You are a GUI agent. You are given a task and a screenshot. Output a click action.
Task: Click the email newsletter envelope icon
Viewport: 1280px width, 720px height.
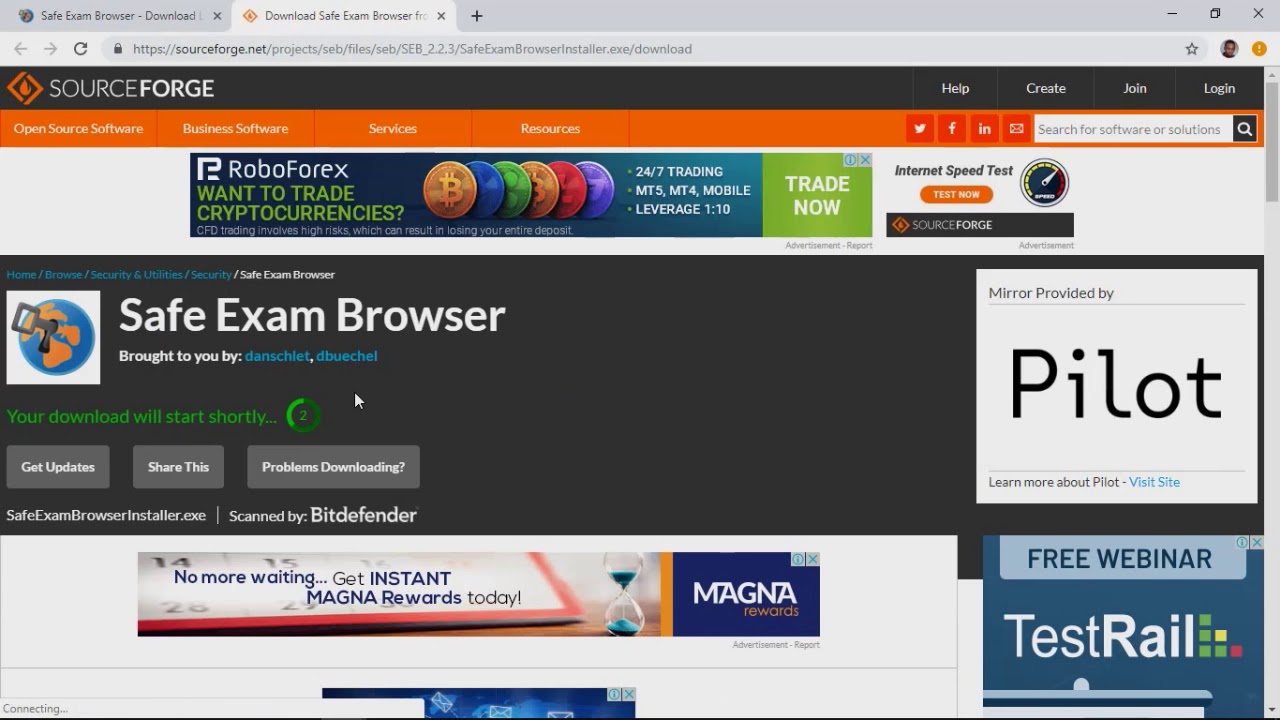[1017, 129]
